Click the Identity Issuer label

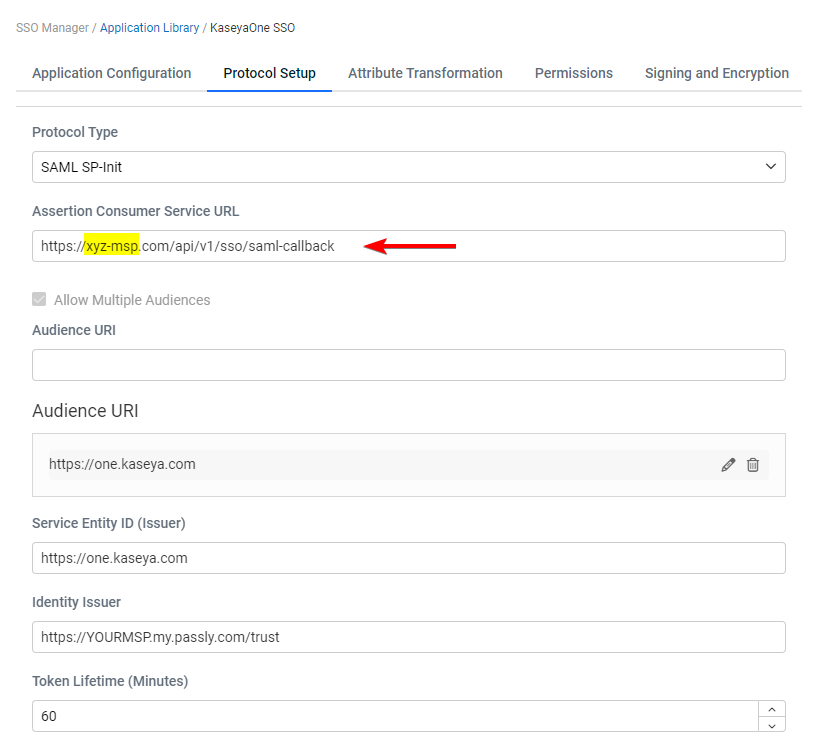click(76, 602)
